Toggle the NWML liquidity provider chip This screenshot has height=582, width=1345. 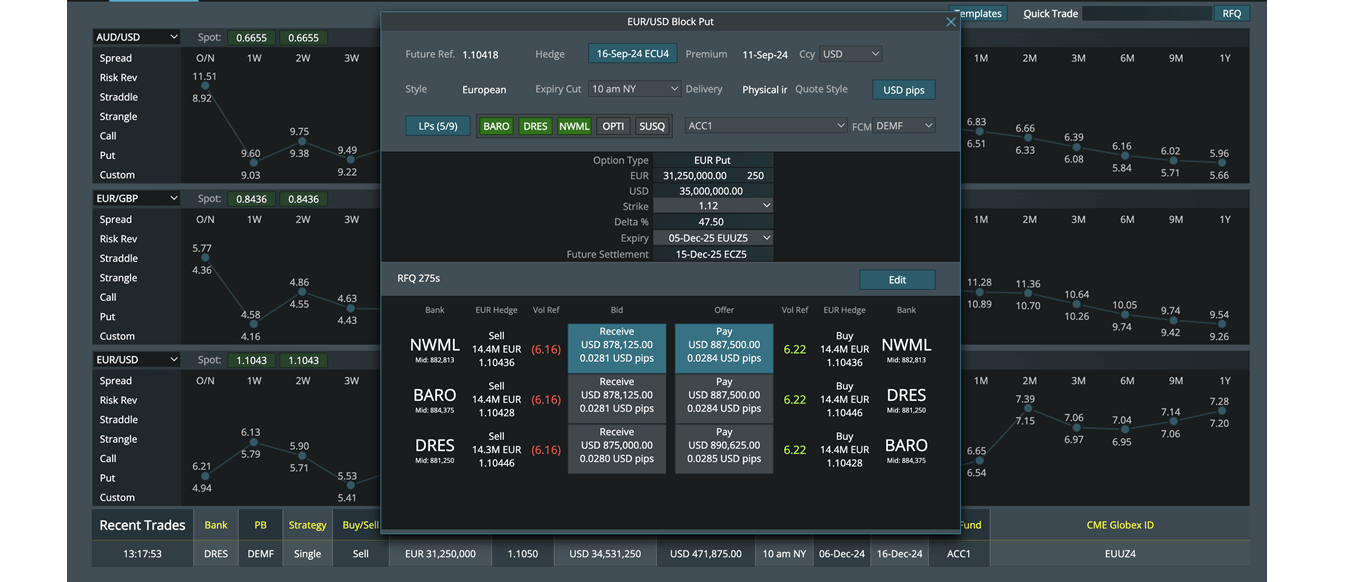tap(574, 126)
